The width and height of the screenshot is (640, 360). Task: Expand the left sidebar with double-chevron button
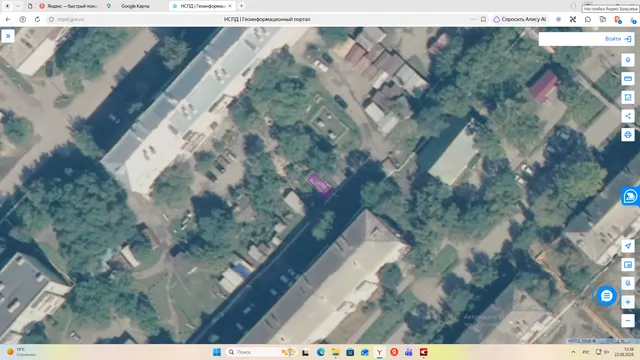pyautogui.click(x=8, y=36)
